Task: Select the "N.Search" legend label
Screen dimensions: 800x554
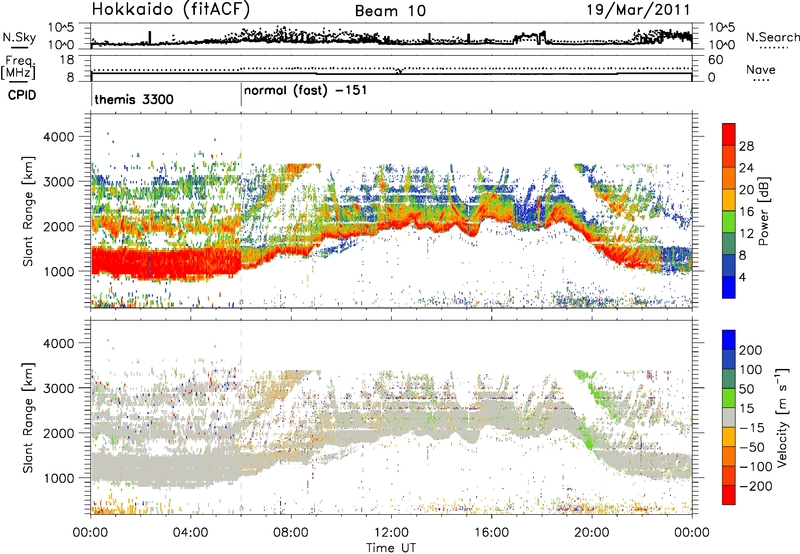Action: [772, 37]
